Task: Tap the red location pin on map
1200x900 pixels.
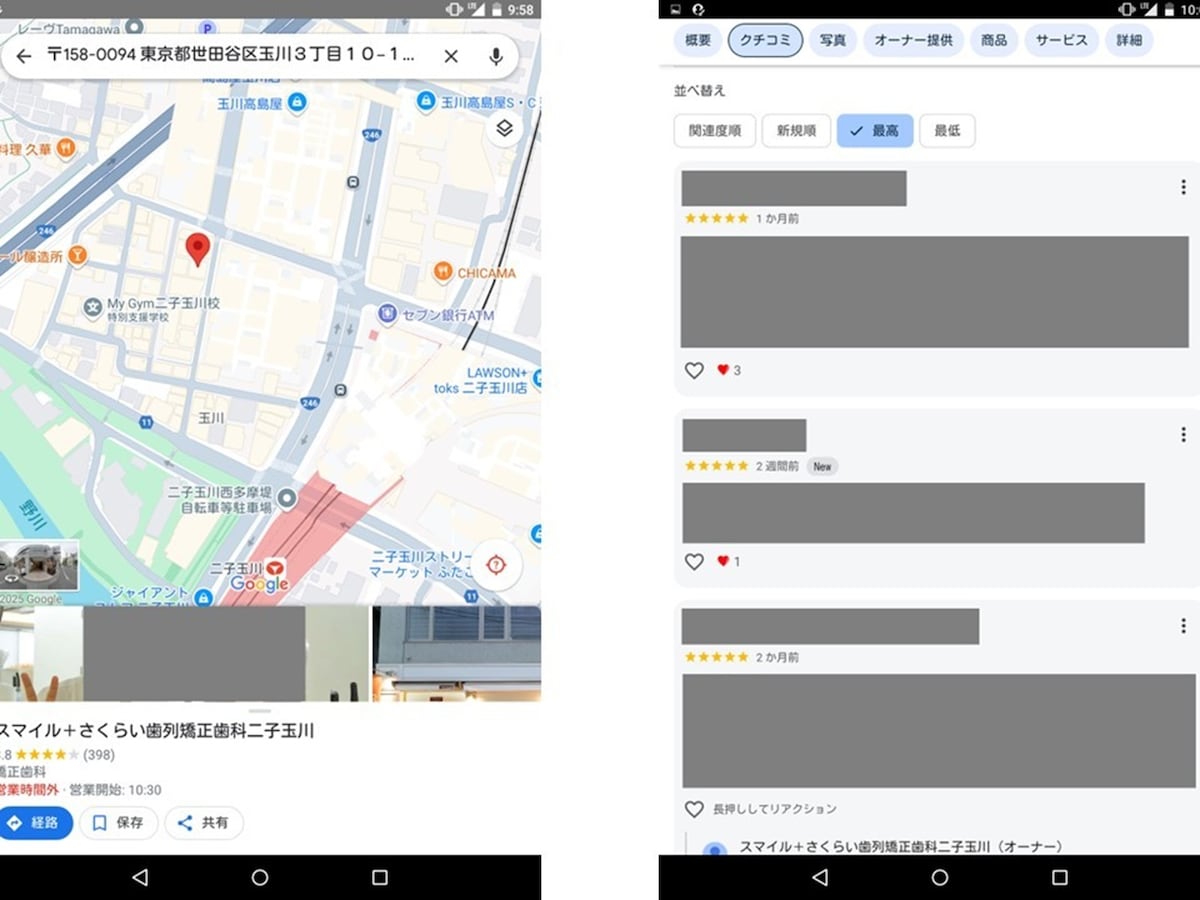Action: coord(198,249)
